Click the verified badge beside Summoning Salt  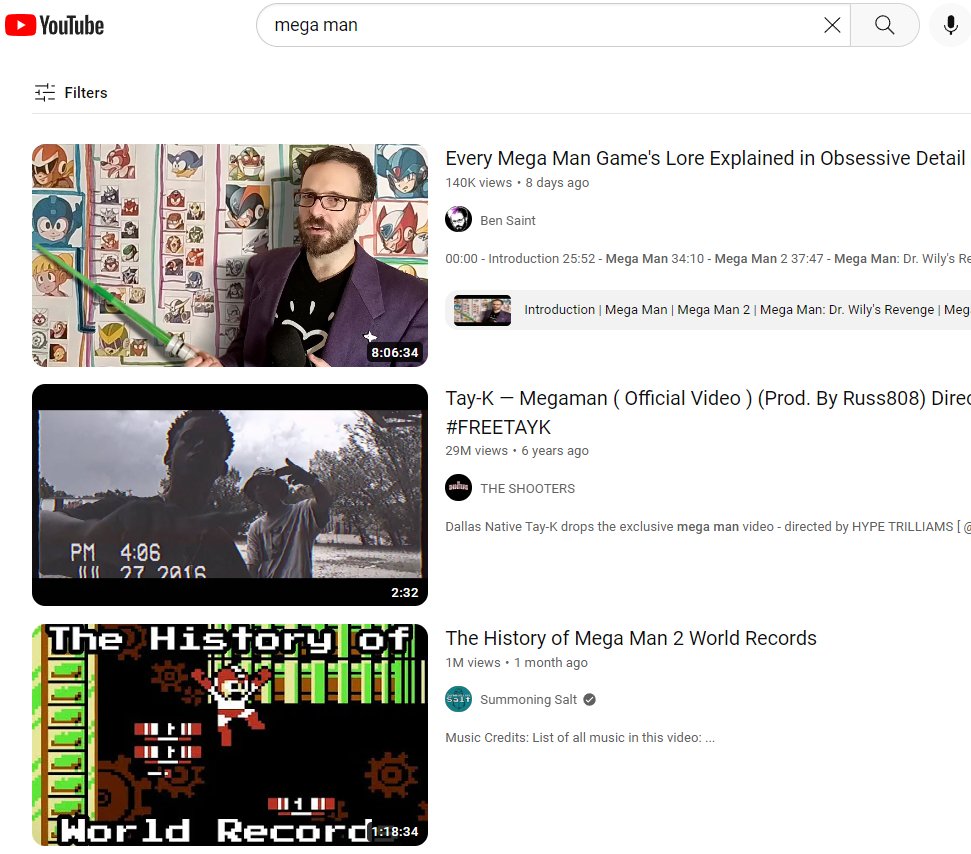coord(590,700)
